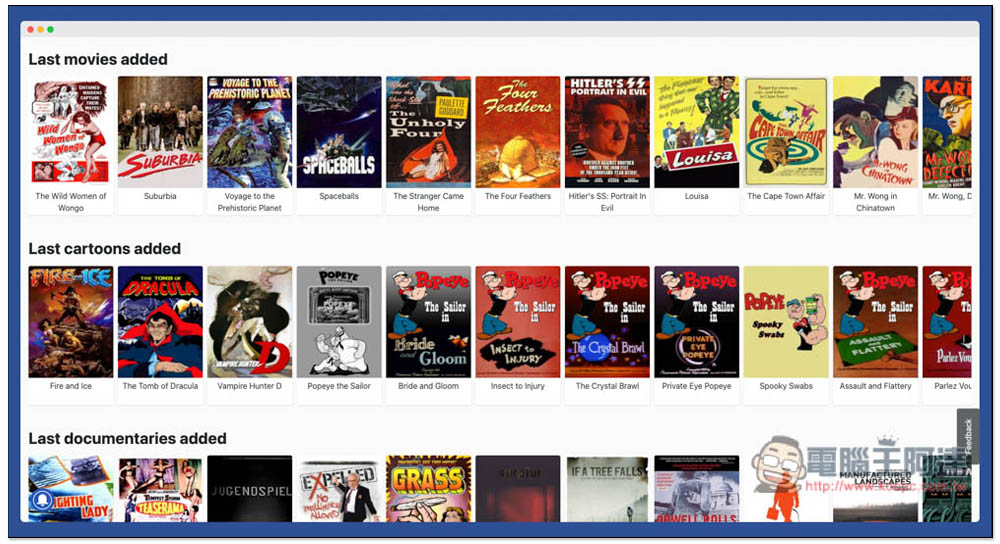Viewport: 1000px width, 544px height.
Task: Click the Vampire Hunter D poster
Action: 250,321
